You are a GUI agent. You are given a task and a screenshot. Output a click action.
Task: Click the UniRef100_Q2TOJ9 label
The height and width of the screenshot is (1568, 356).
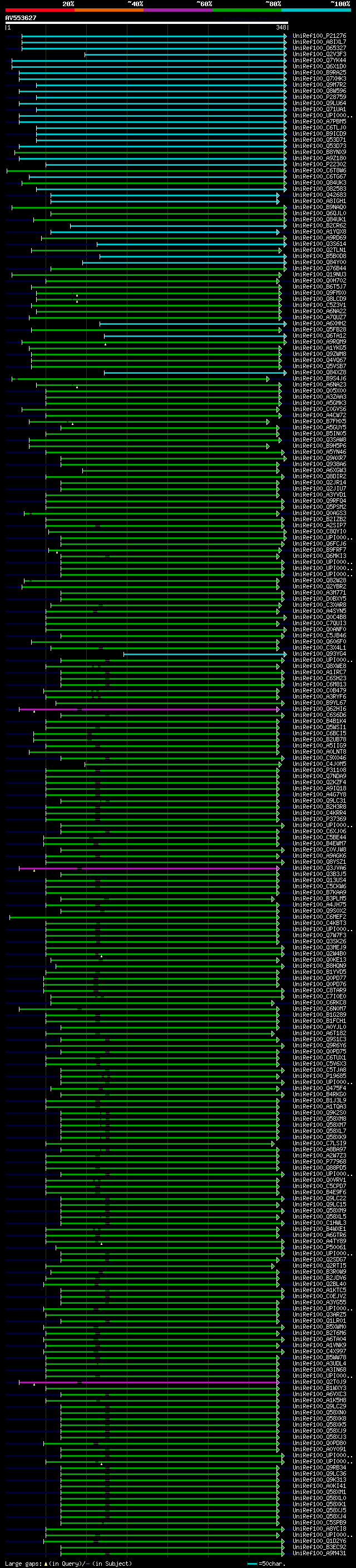coord(319,1382)
